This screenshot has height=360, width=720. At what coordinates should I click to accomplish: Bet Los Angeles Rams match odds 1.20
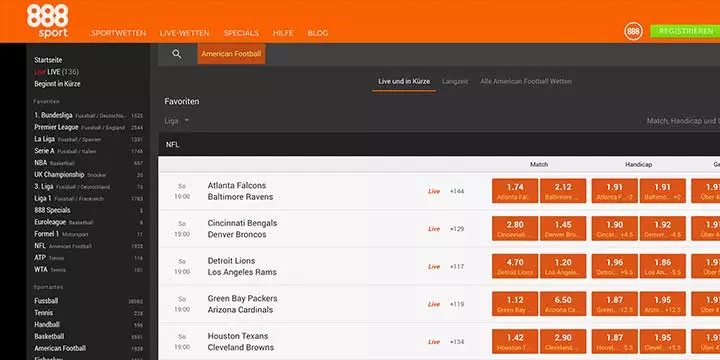click(x=563, y=266)
